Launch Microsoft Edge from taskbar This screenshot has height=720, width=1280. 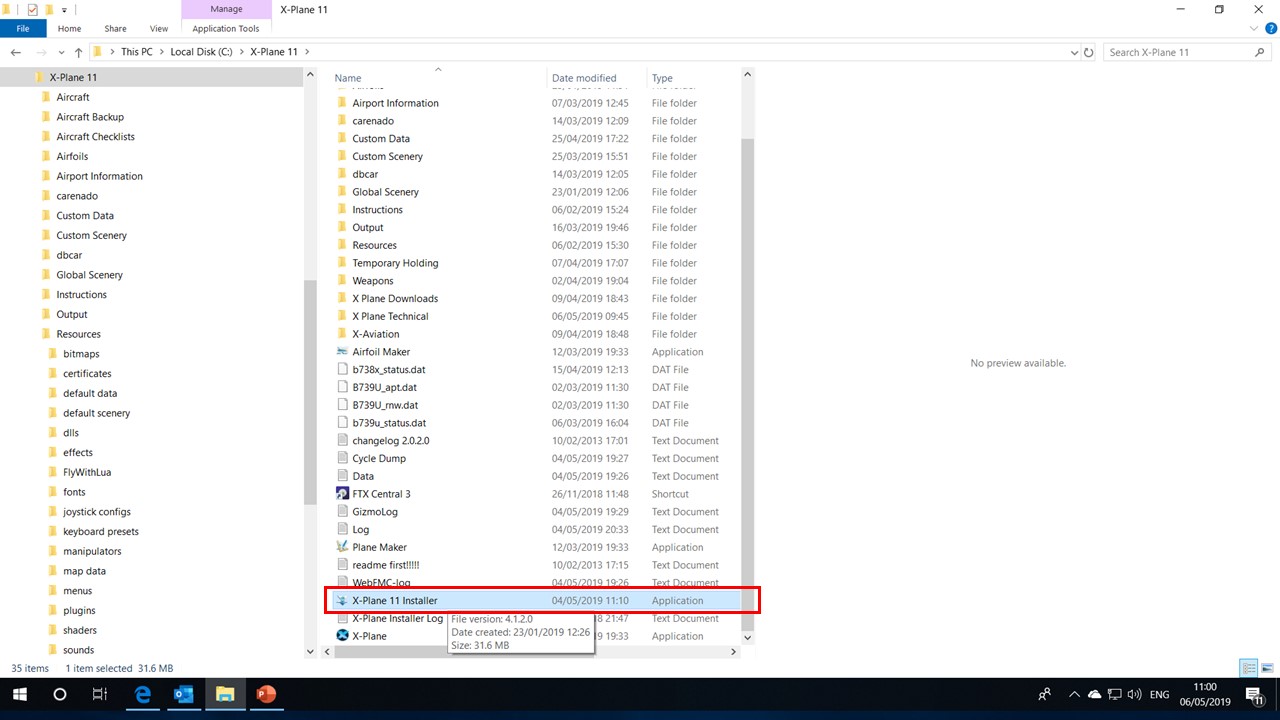(143, 694)
